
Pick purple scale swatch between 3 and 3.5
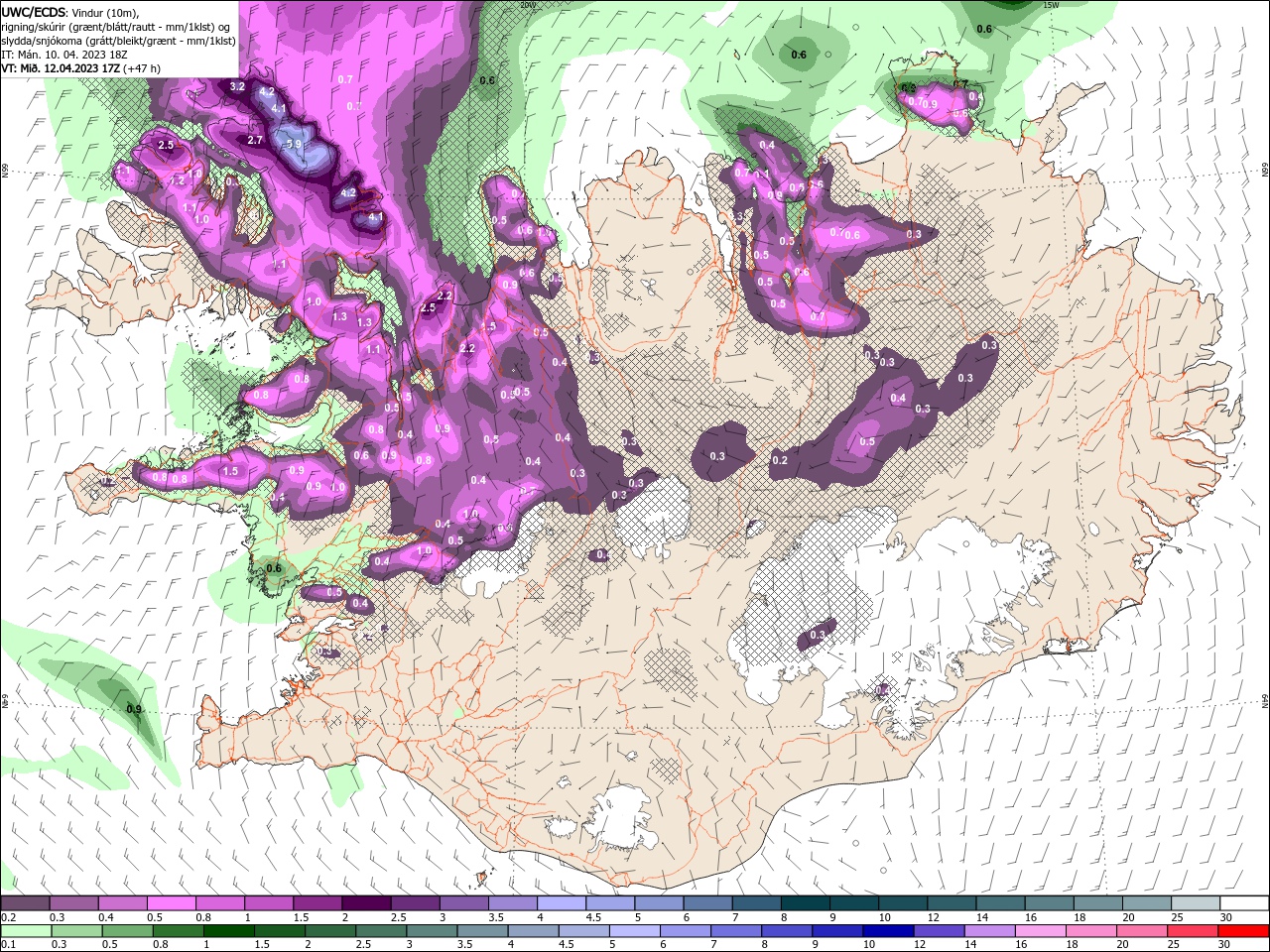(x=463, y=903)
